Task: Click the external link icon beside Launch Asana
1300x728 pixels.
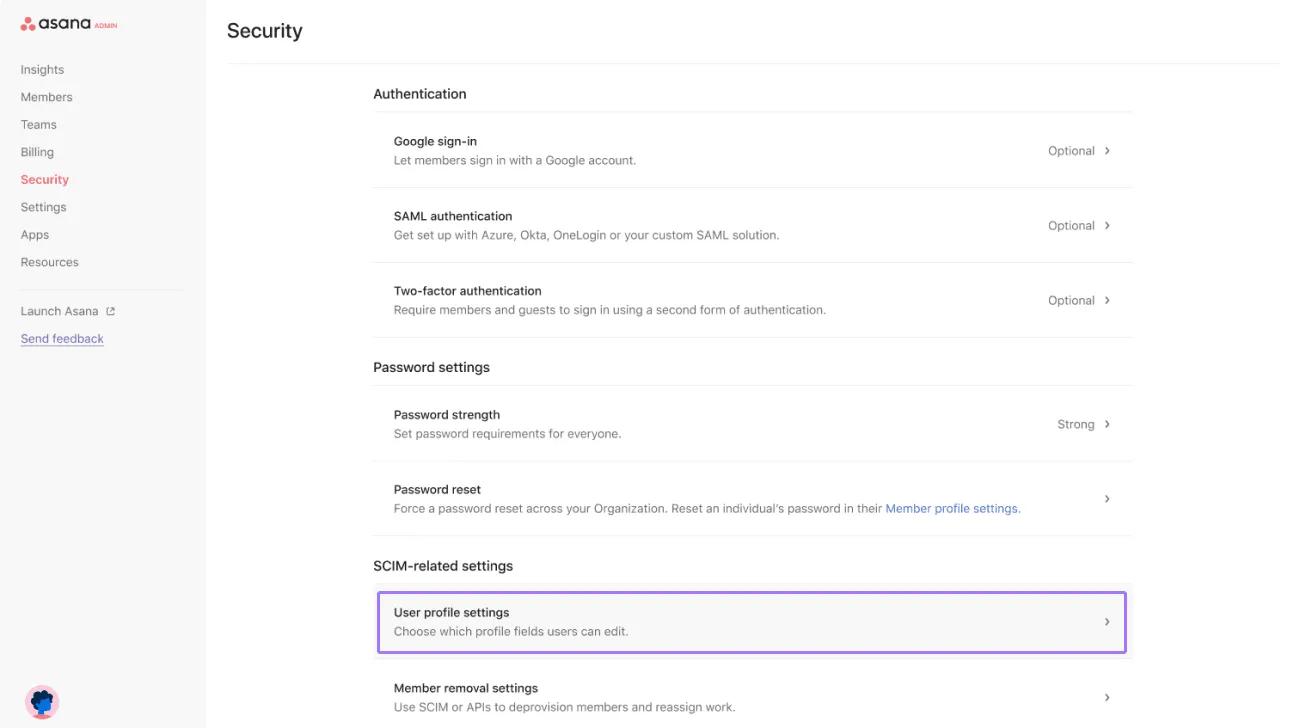Action: click(x=110, y=310)
